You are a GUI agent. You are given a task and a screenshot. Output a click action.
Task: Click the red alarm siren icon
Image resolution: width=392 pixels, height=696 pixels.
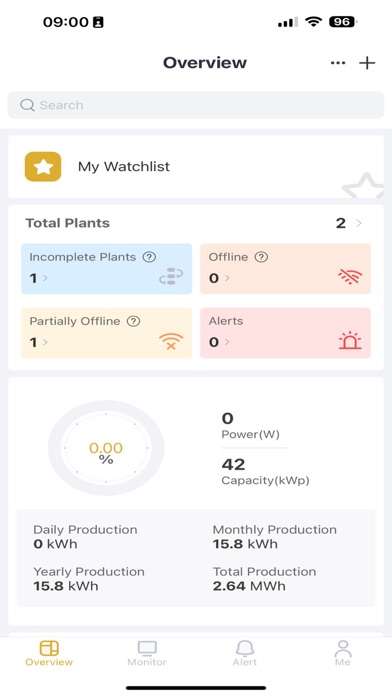click(350, 340)
